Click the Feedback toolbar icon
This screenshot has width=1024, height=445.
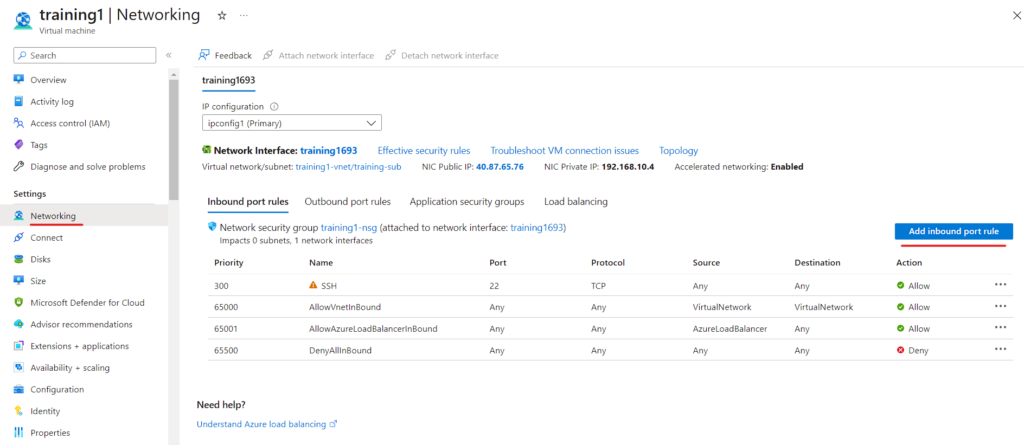click(204, 55)
